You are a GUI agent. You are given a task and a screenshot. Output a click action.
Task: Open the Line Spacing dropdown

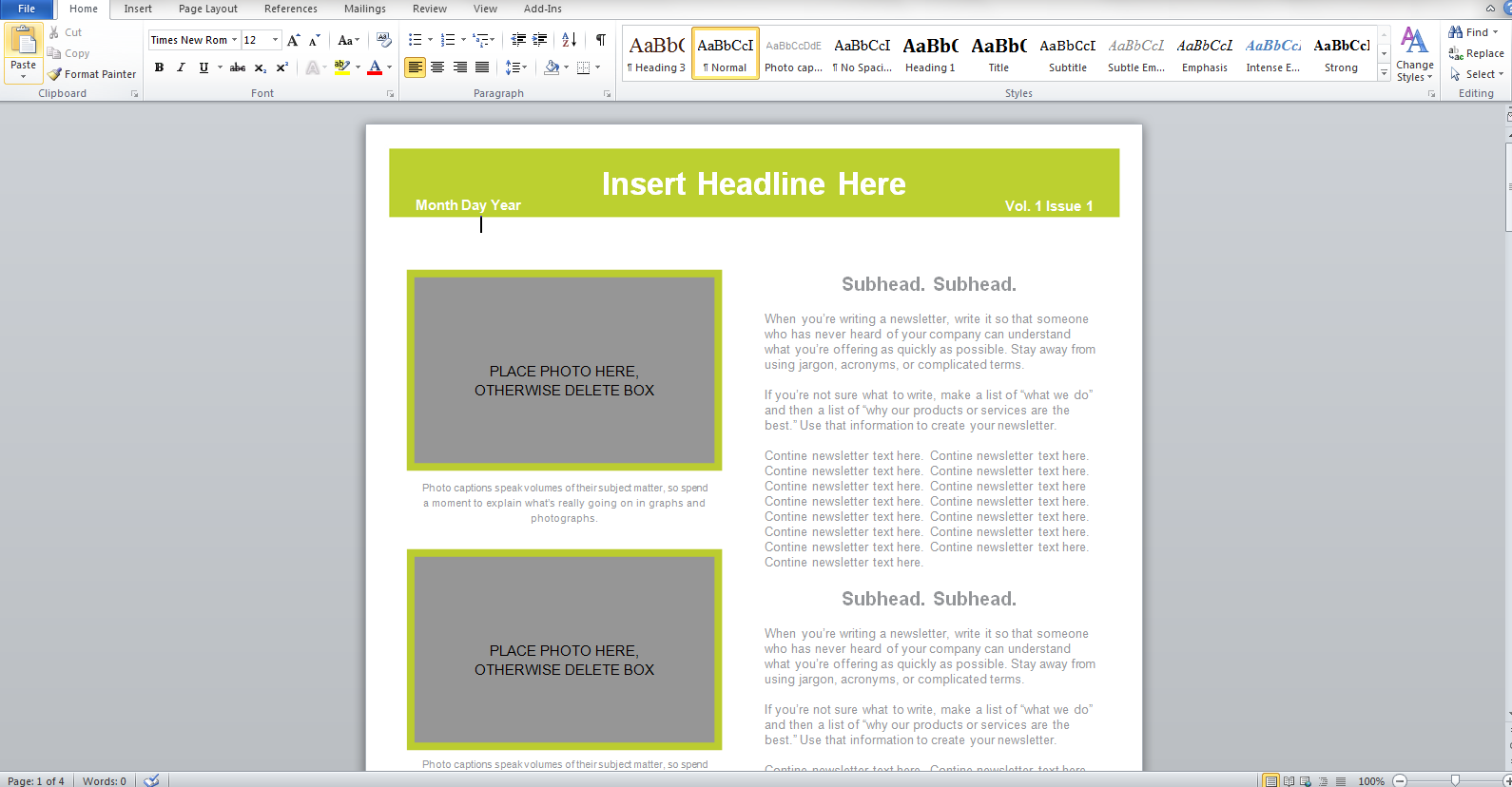(516, 67)
